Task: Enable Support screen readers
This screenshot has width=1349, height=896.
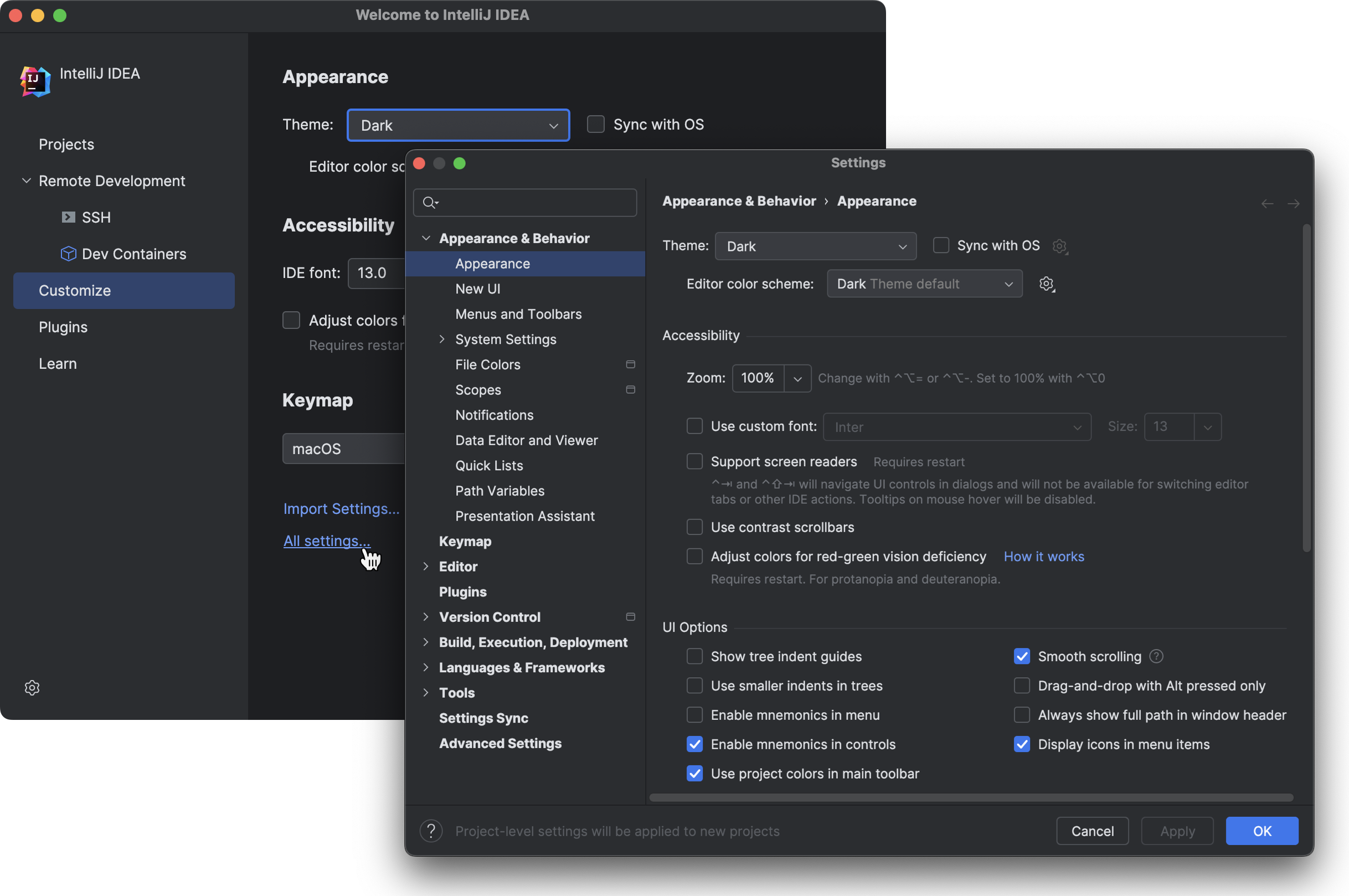Action: (x=694, y=461)
